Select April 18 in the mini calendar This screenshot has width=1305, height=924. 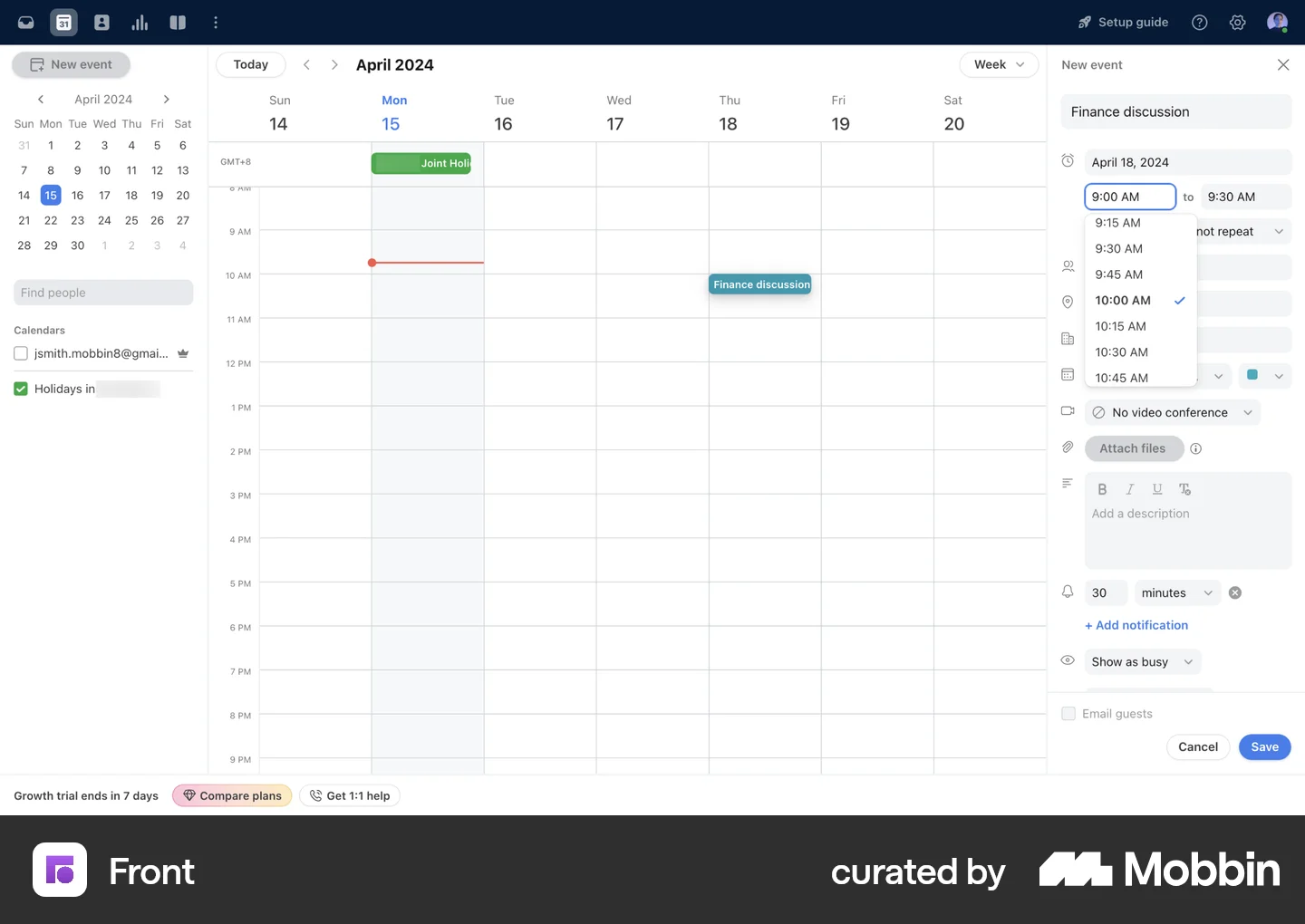point(131,196)
